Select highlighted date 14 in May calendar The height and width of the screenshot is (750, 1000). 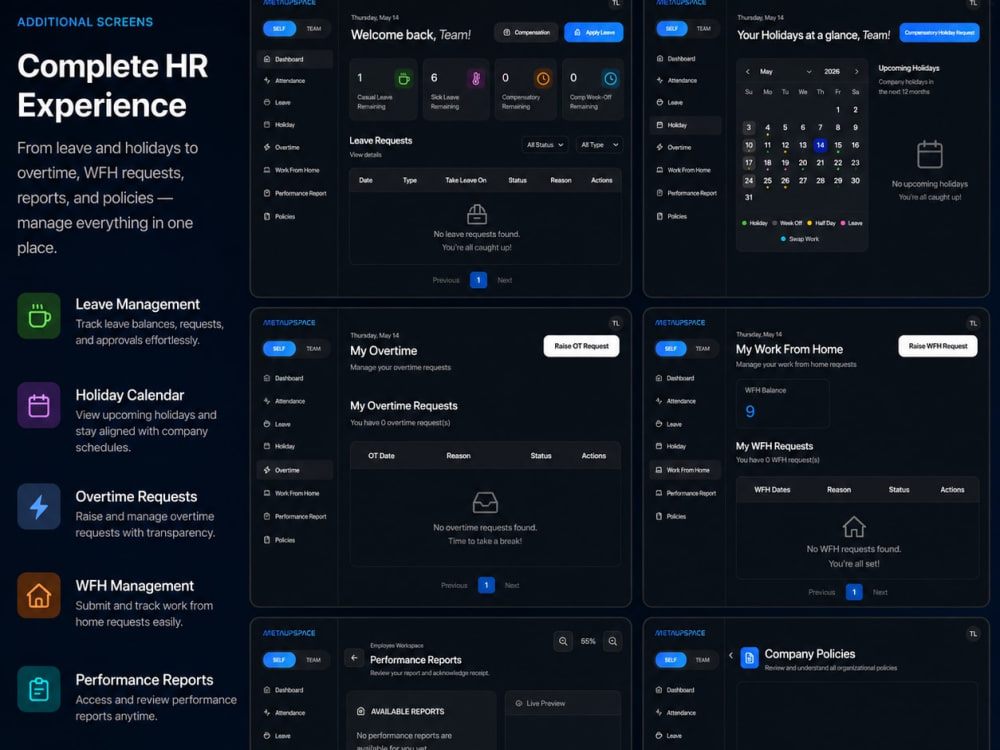point(820,145)
